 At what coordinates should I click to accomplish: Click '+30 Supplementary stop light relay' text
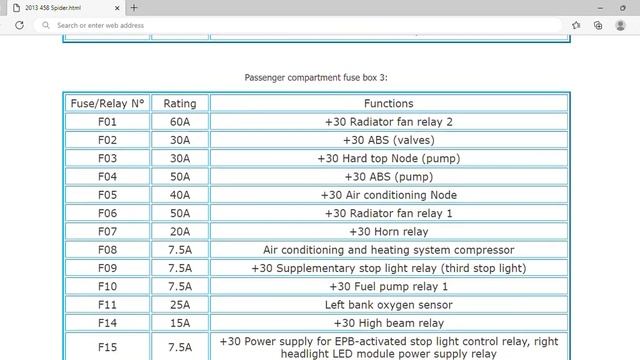point(344,268)
